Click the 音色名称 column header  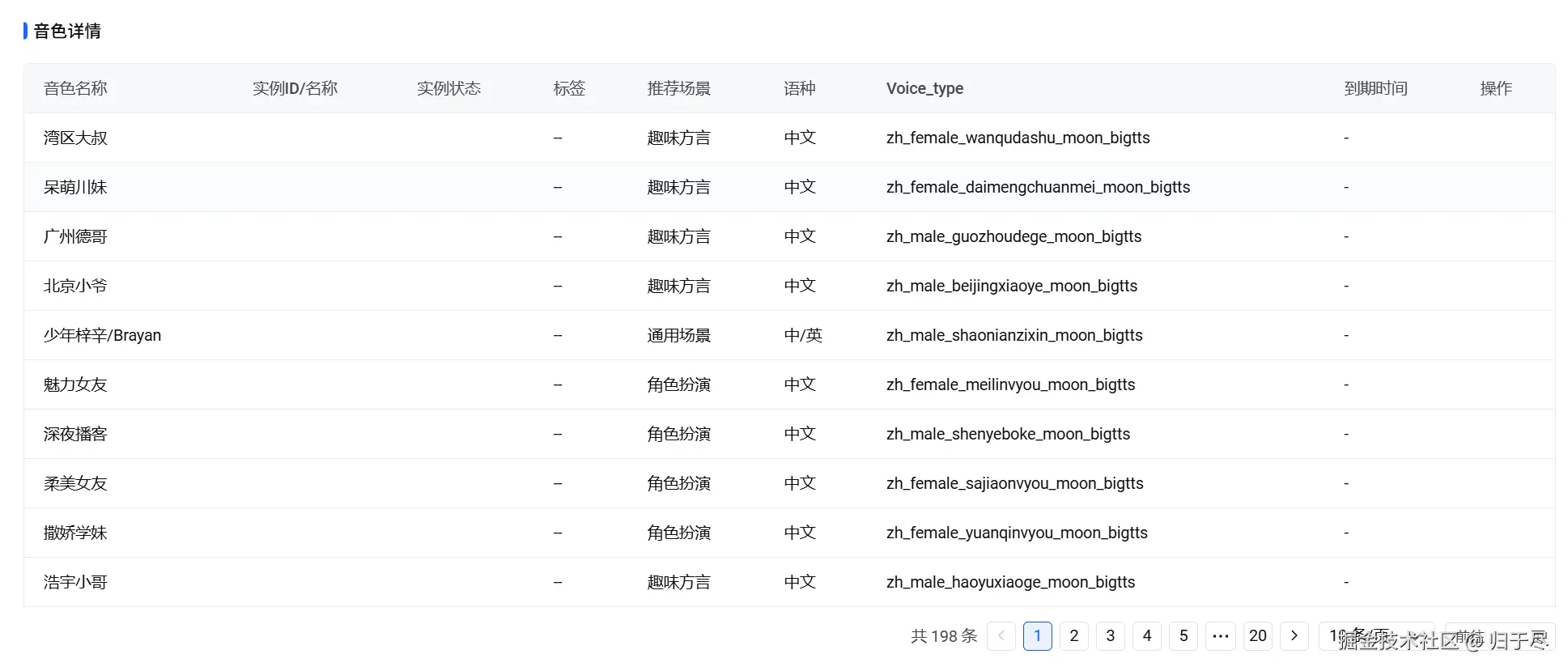[75, 88]
